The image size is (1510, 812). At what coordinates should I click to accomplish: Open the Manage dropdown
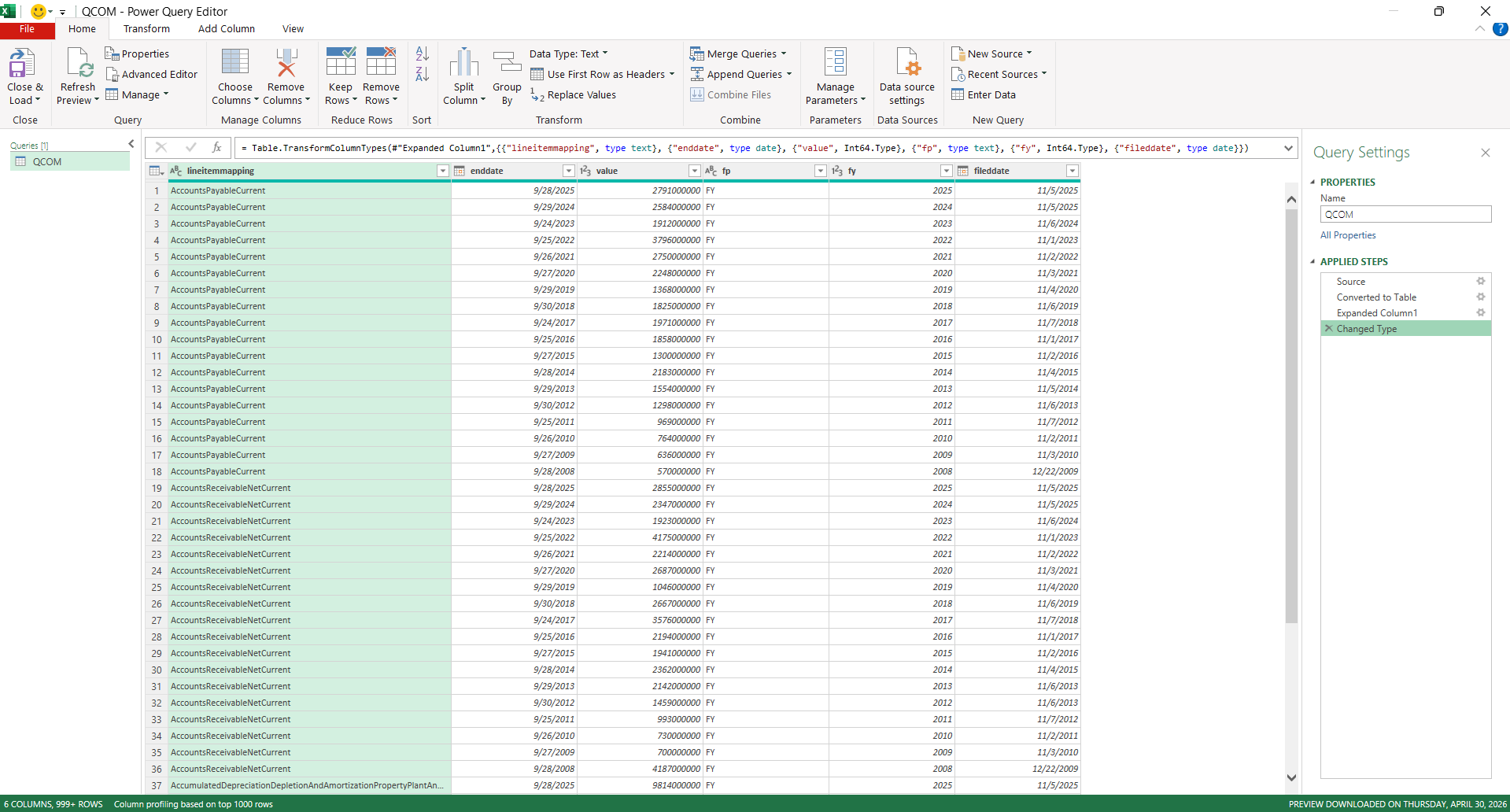(138, 94)
